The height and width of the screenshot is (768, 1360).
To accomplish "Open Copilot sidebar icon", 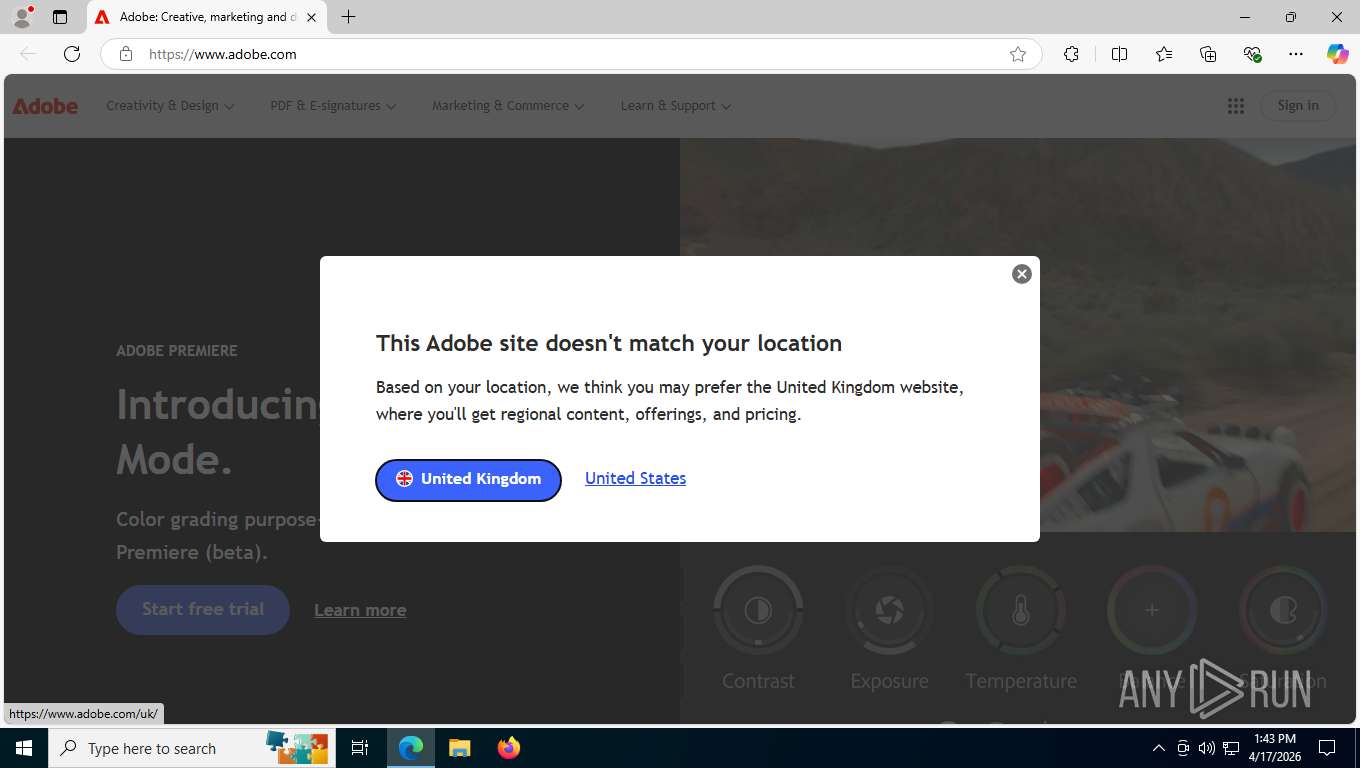I will 1337,54.
